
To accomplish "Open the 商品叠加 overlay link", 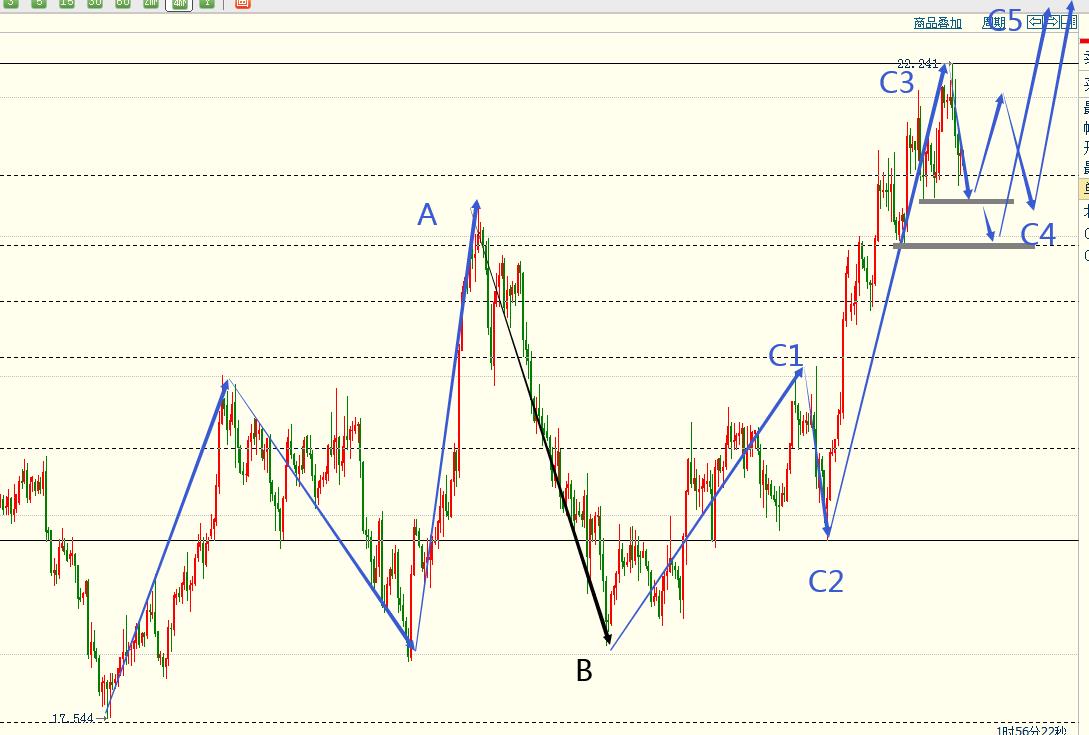I will (x=938, y=23).
